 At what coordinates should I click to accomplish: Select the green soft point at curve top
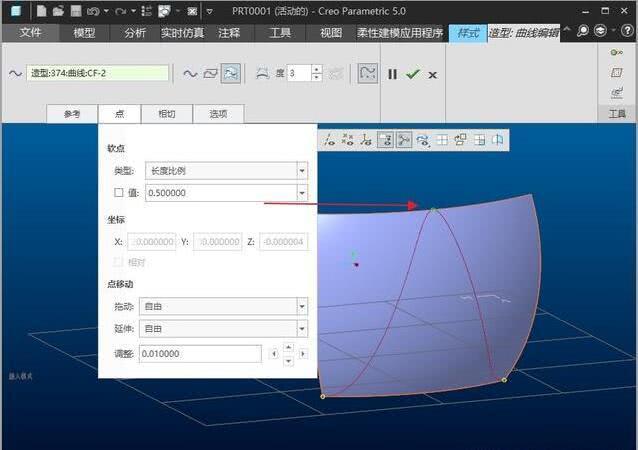tap(433, 210)
